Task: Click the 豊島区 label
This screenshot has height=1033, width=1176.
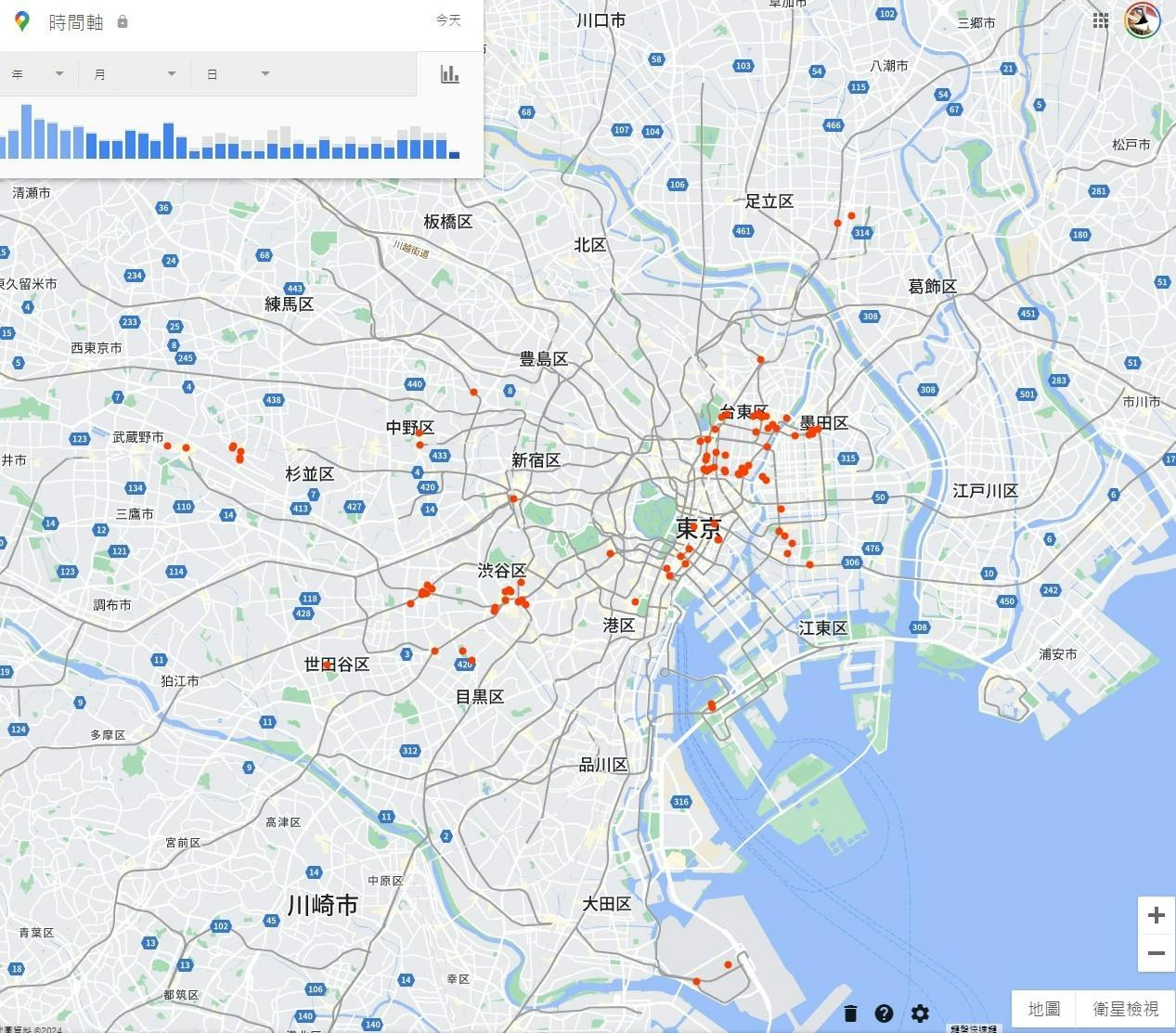Action: 544,359
